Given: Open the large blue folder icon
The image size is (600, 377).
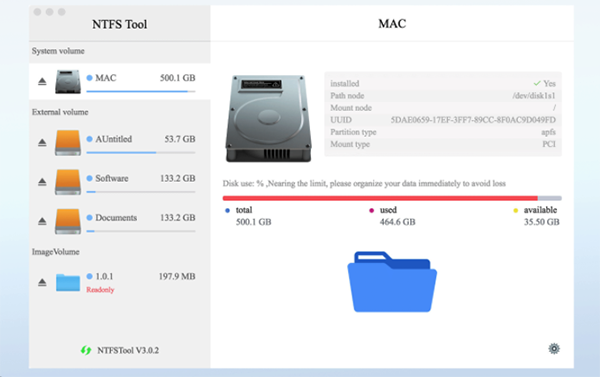Looking at the screenshot, I should [392, 282].
